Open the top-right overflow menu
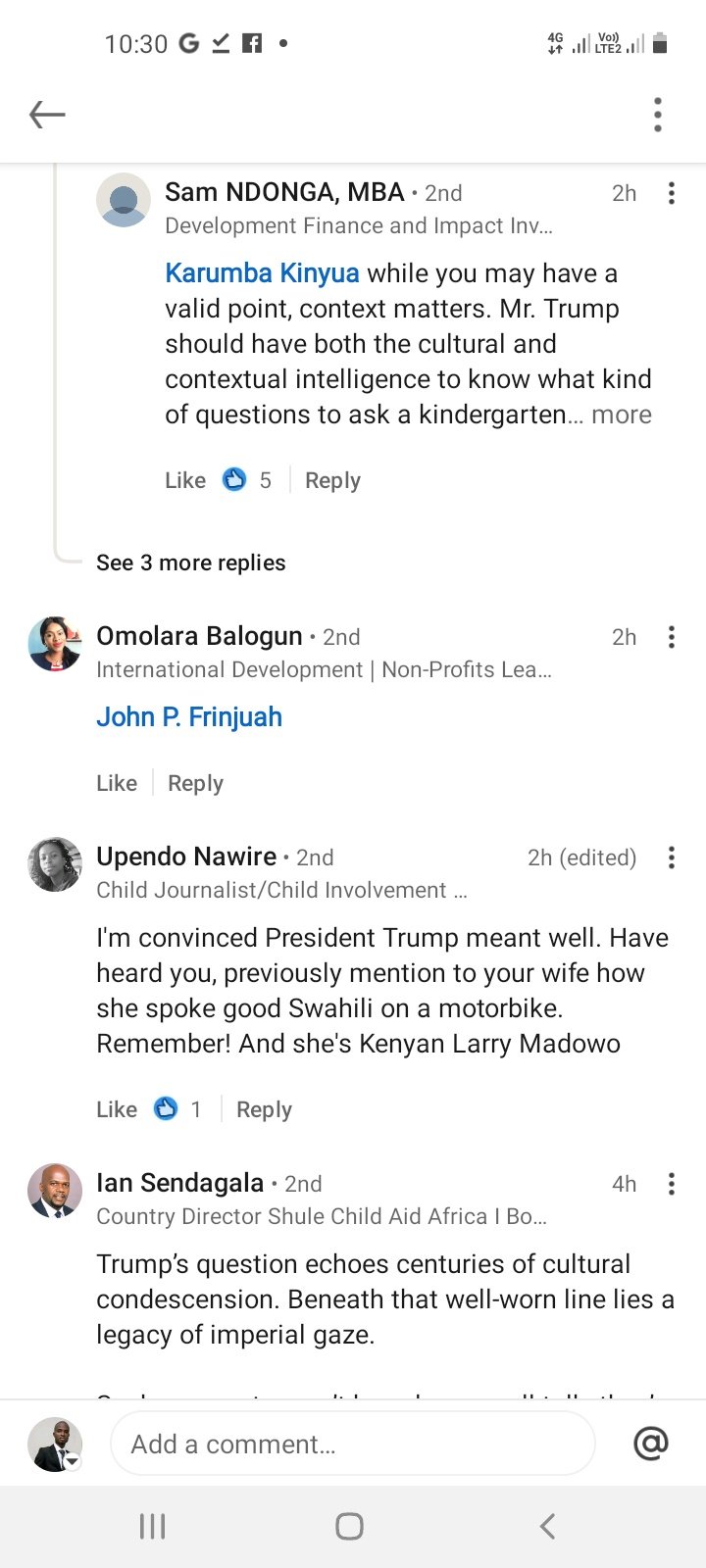Image resolution: width=706 pixels, height=1568 pixels. pyautogui.click(x=658, y=115)
